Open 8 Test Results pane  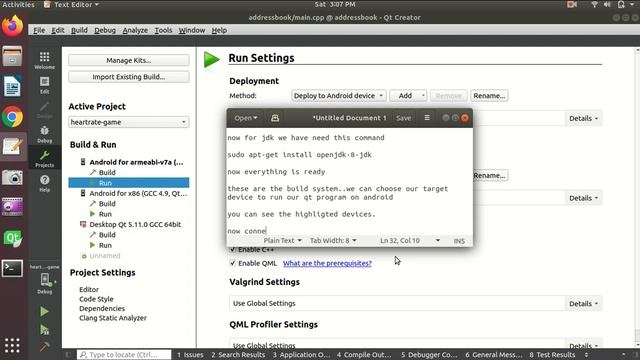552,355
